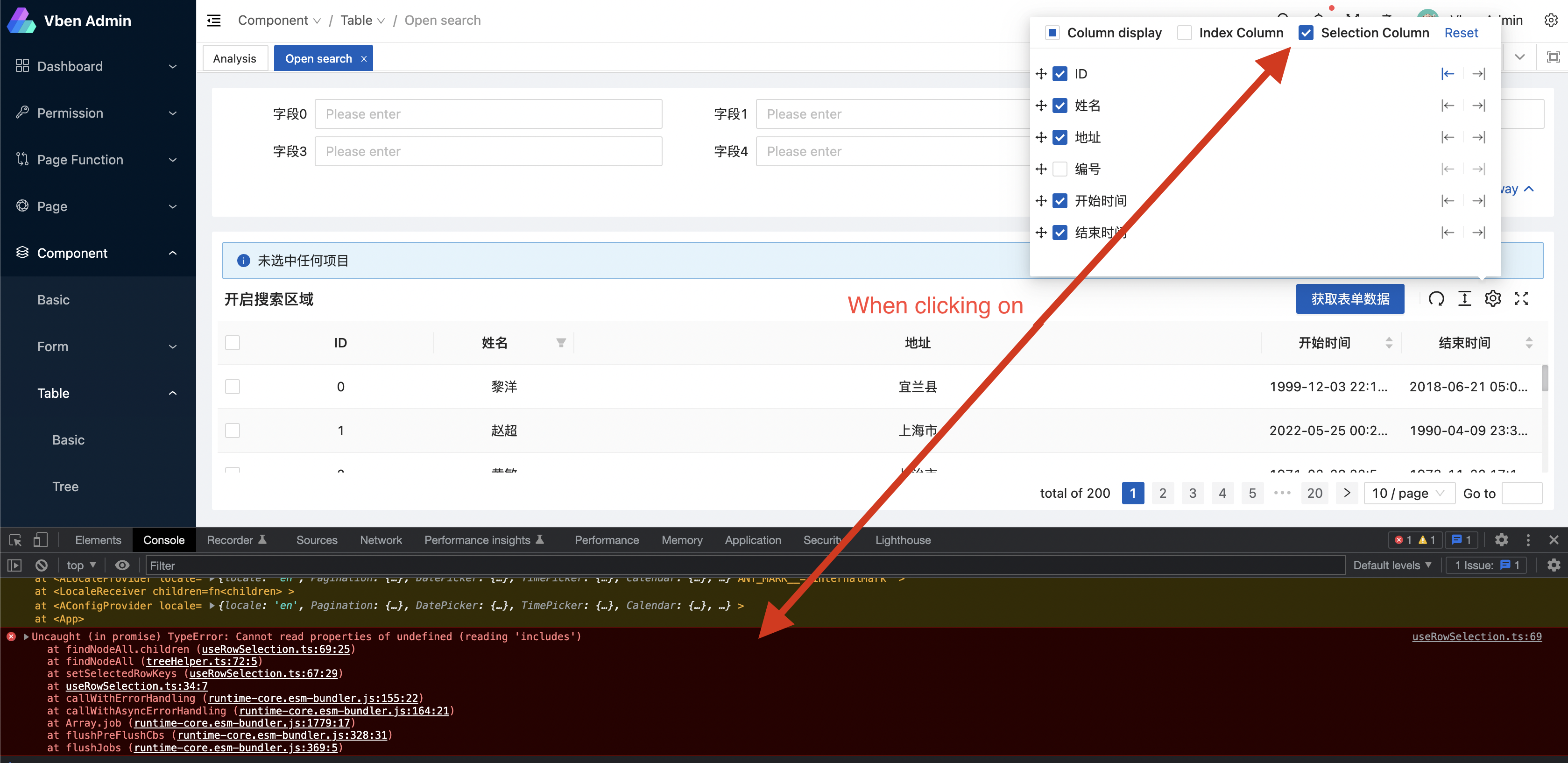Image resolution: width=1568 pixels, height=763 pixels.
Task: Click the table refresh (redo) icon
Action: click(x=1436, y=298)
